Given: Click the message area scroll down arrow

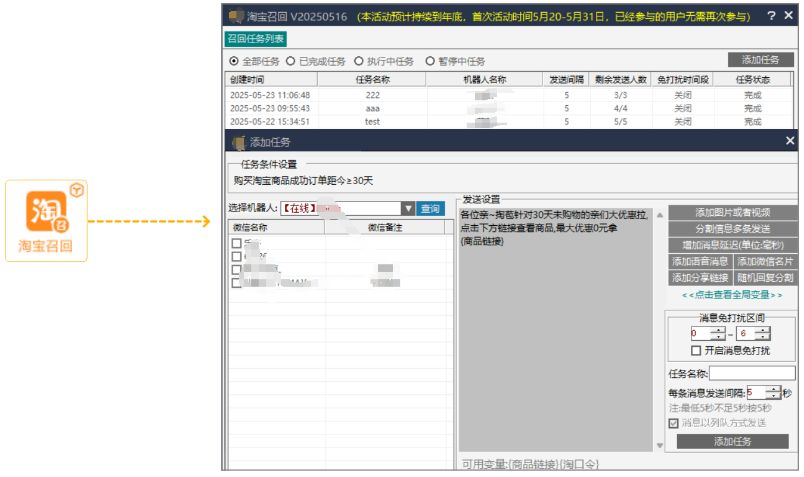Looking at the screenshot, I should point(659,445).
